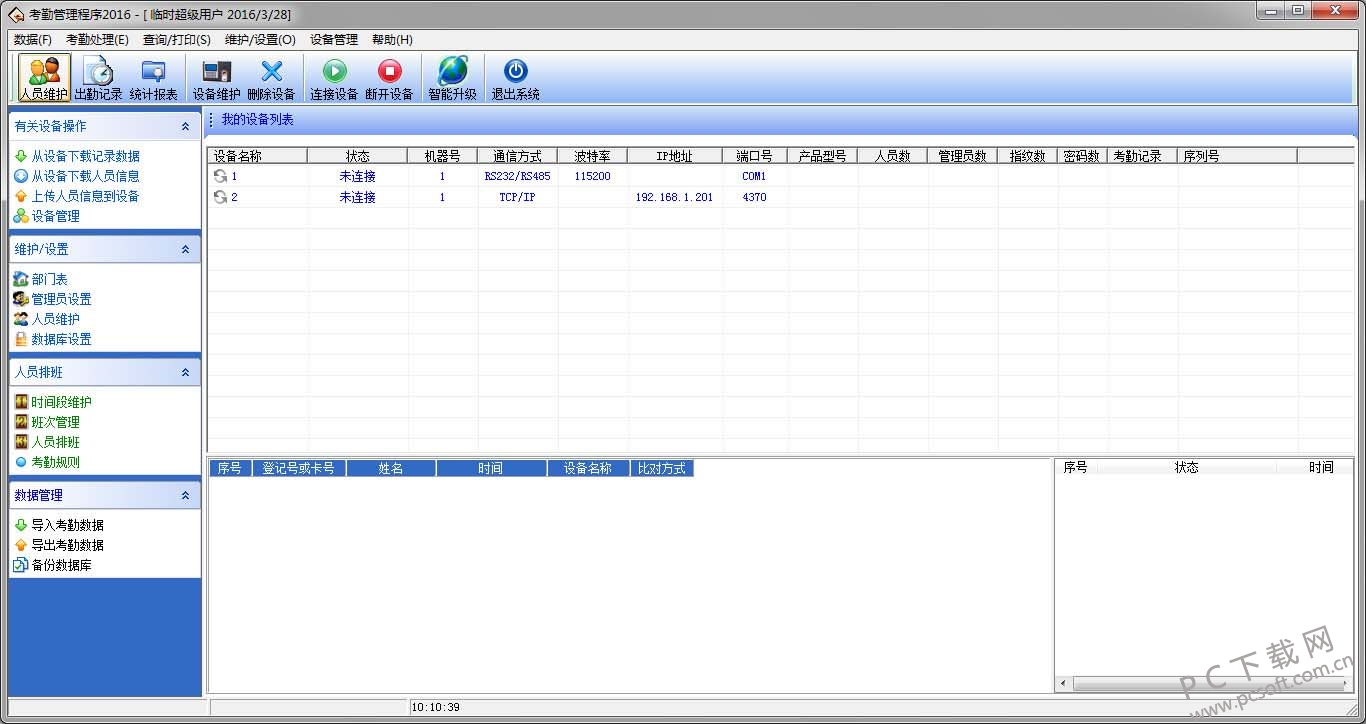1366x724 pixels.
Task: Click 断开设备 red stop icon
Action: pos(389,71)
